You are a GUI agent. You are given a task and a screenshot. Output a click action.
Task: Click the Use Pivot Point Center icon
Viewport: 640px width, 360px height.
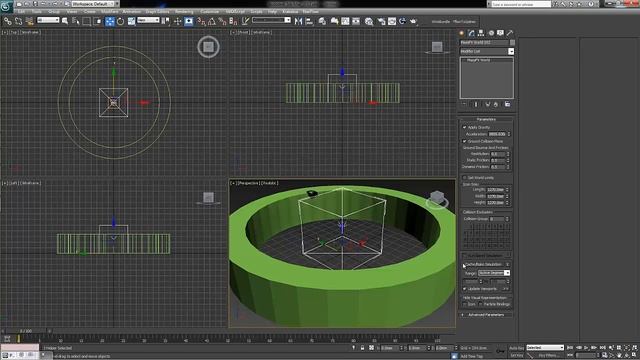[166, 21]
